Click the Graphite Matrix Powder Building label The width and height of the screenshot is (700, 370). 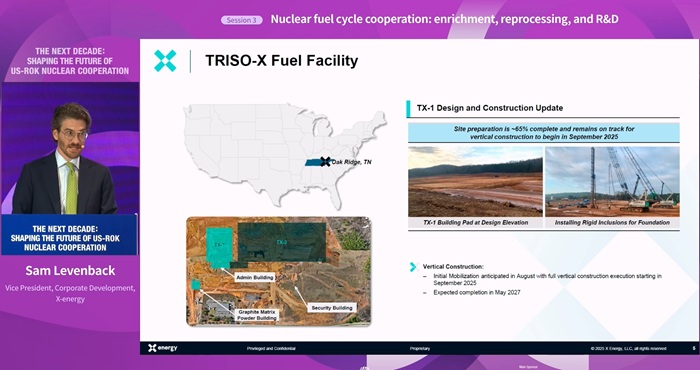(257, 315)
